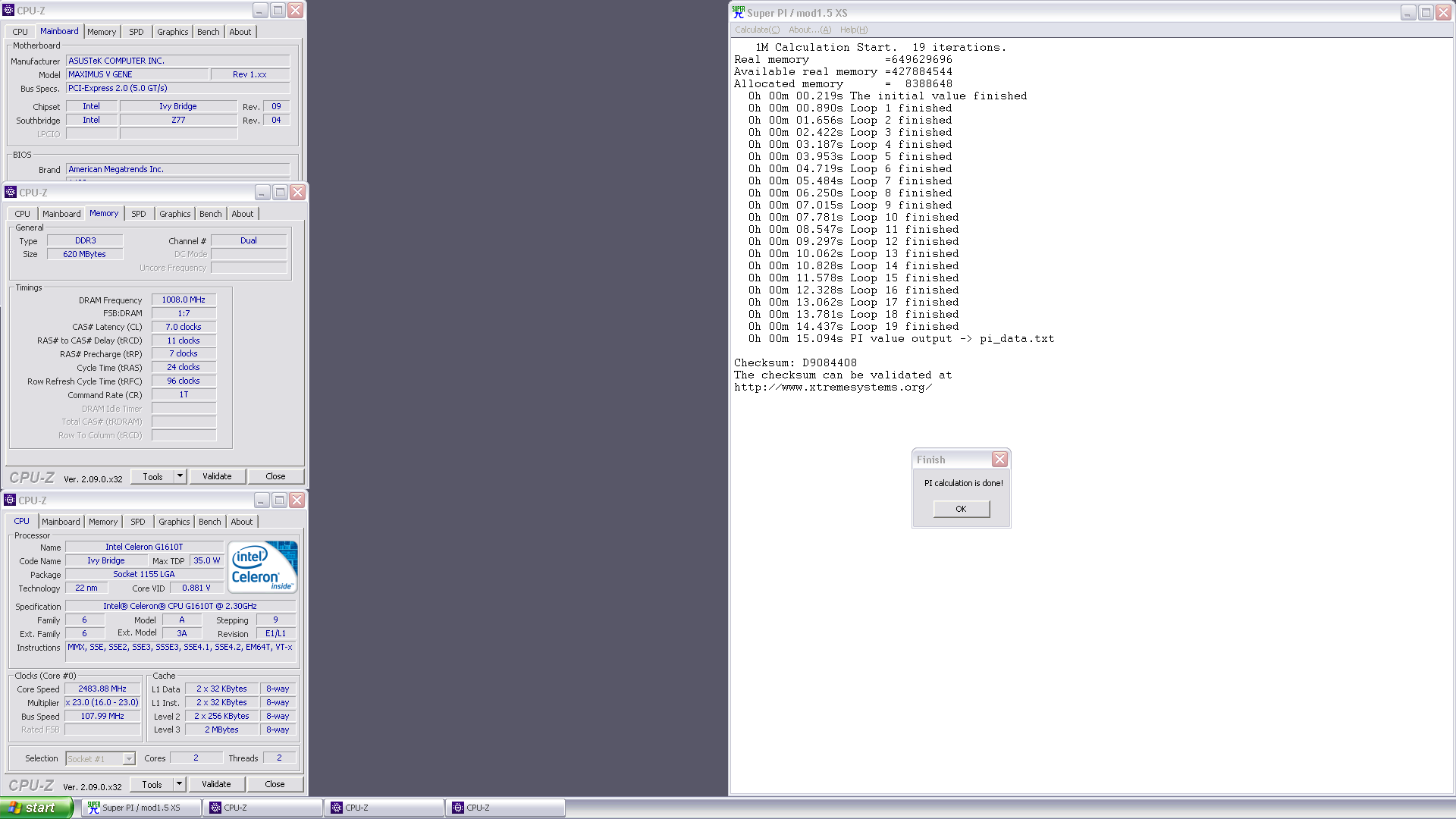This screenshot has width=1456, height=819.
Task: Close the Memory CPU-Z window
Action: tap(298, 192)
